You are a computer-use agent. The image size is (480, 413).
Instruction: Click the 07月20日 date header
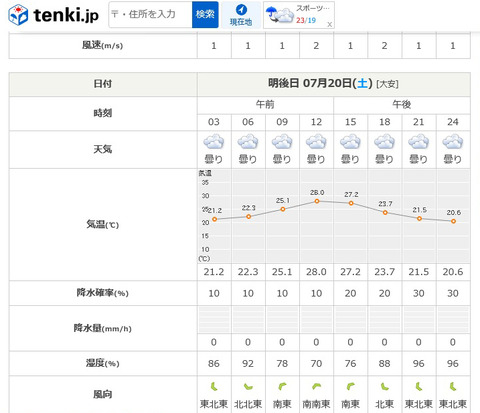coord(327,83)
